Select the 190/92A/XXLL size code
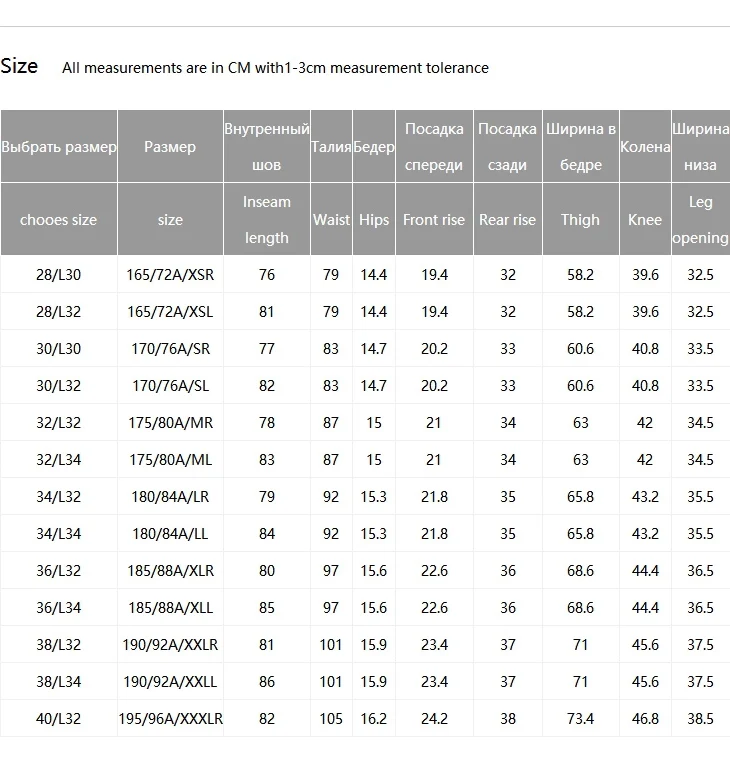Viewport: 730px width, 777px height. point(170,682)
